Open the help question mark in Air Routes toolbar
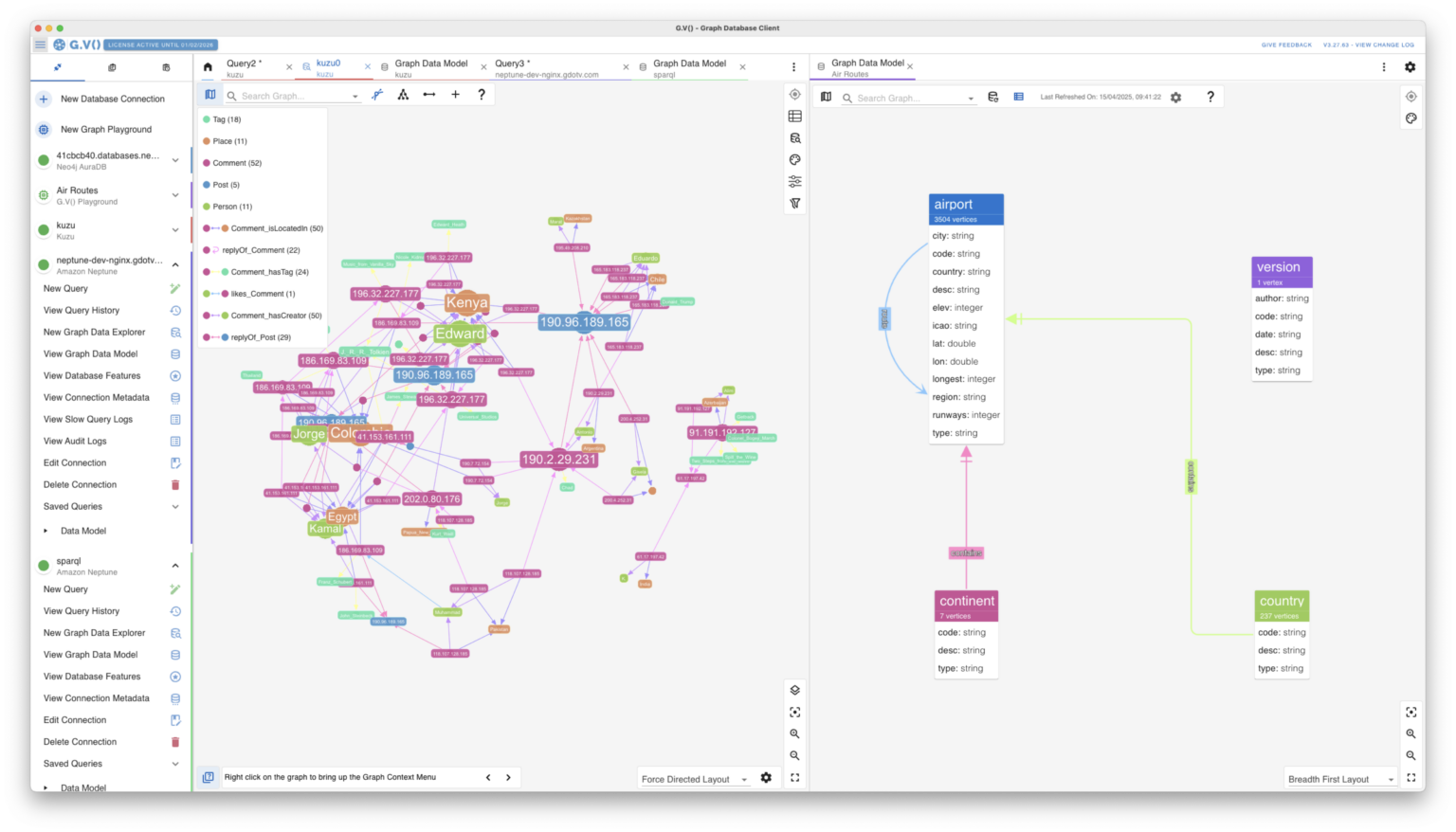 (1210, 98)
